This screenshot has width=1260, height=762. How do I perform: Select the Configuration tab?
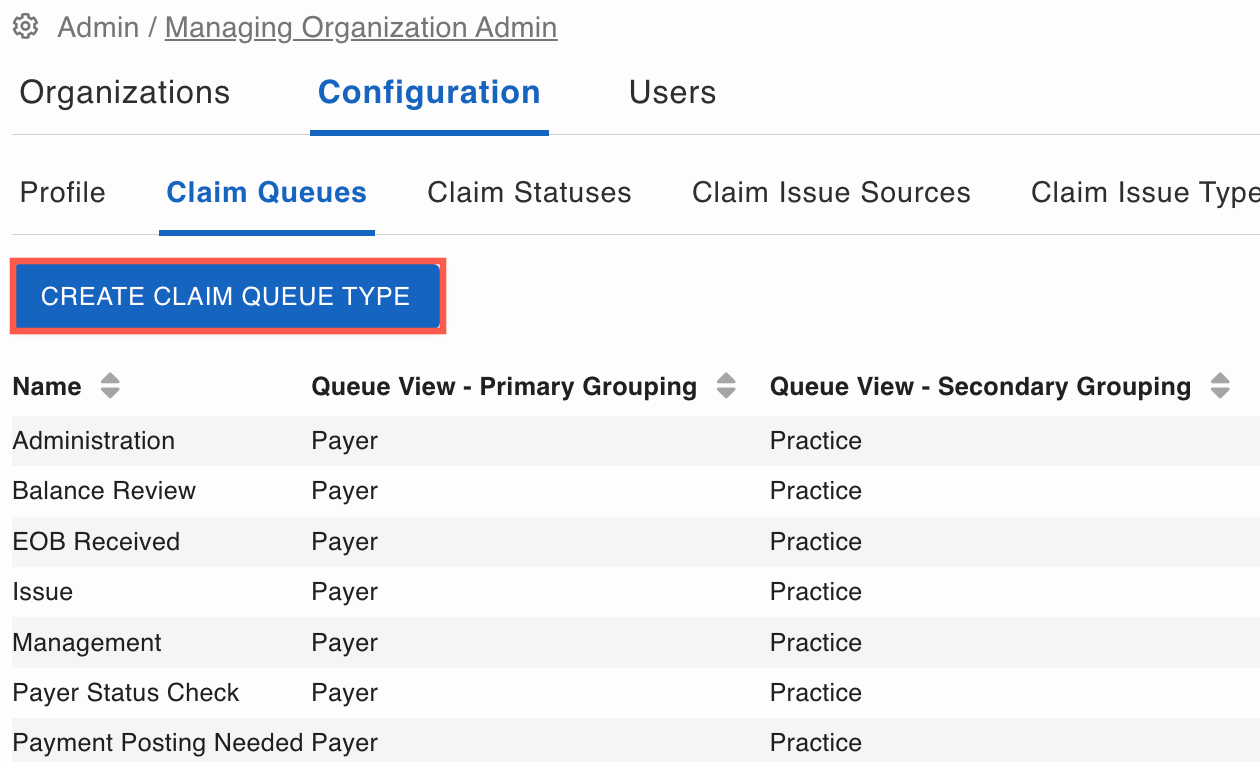tap(429, 93)
